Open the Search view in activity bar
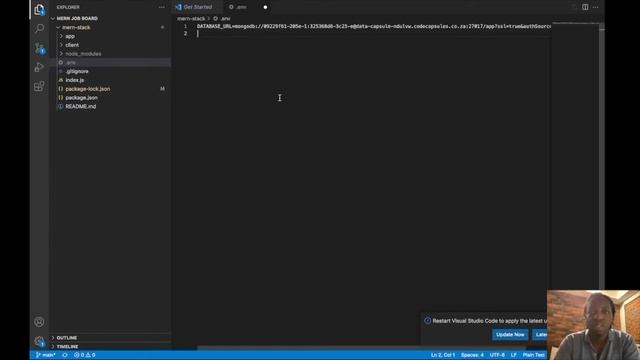 click(39, 28)
